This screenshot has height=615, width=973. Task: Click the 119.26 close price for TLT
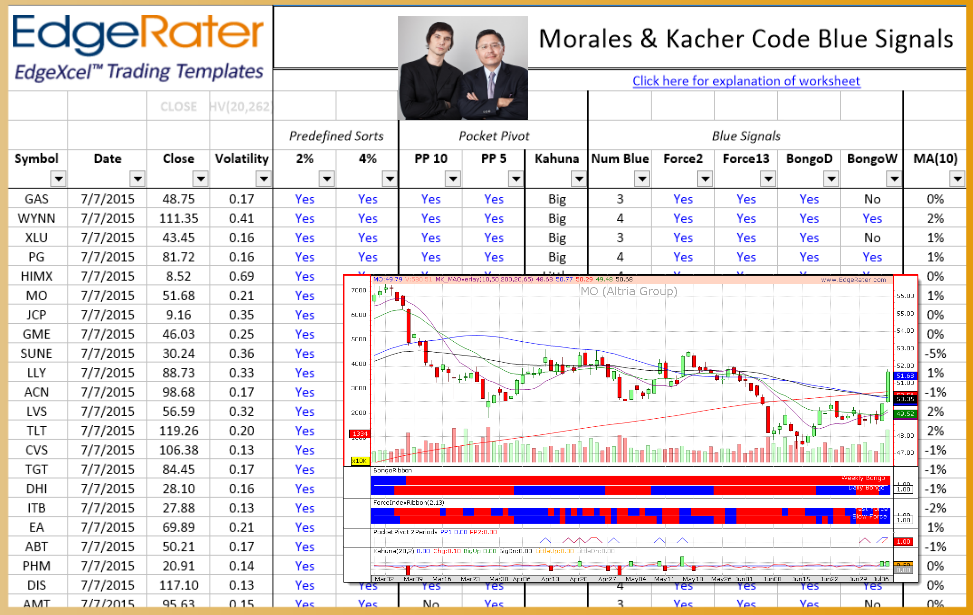pos(178,431)
